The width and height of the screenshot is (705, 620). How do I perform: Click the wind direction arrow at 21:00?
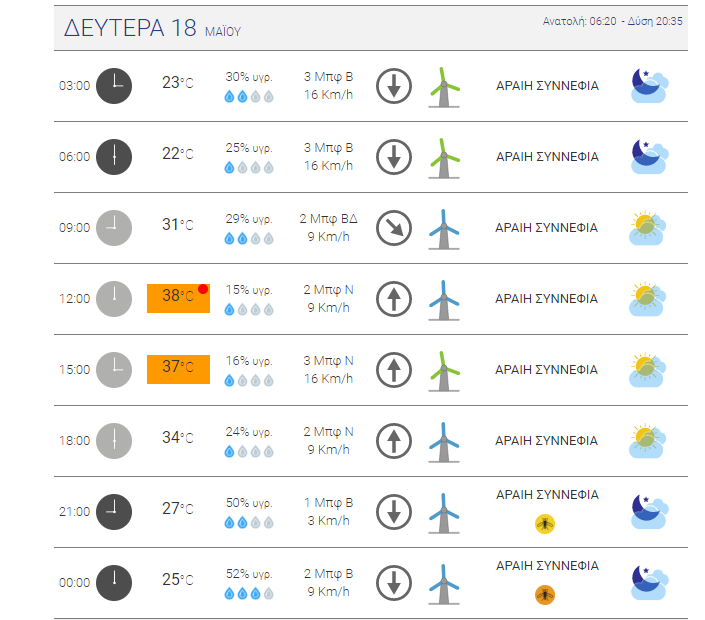(394, 512)
